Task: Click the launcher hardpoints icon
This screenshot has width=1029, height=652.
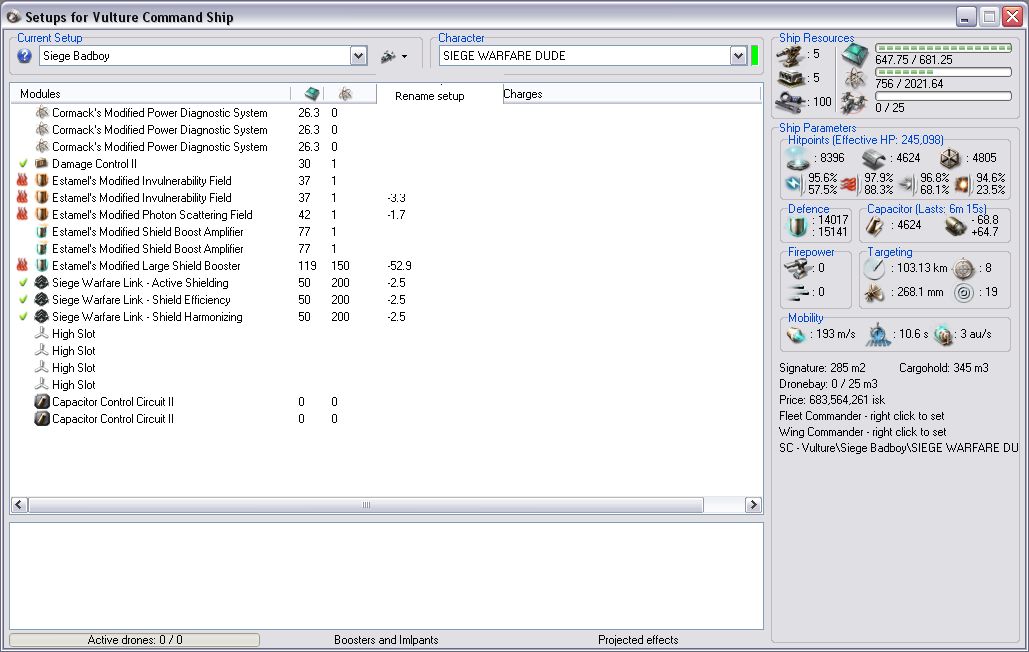Action: (x=790, y=79)
